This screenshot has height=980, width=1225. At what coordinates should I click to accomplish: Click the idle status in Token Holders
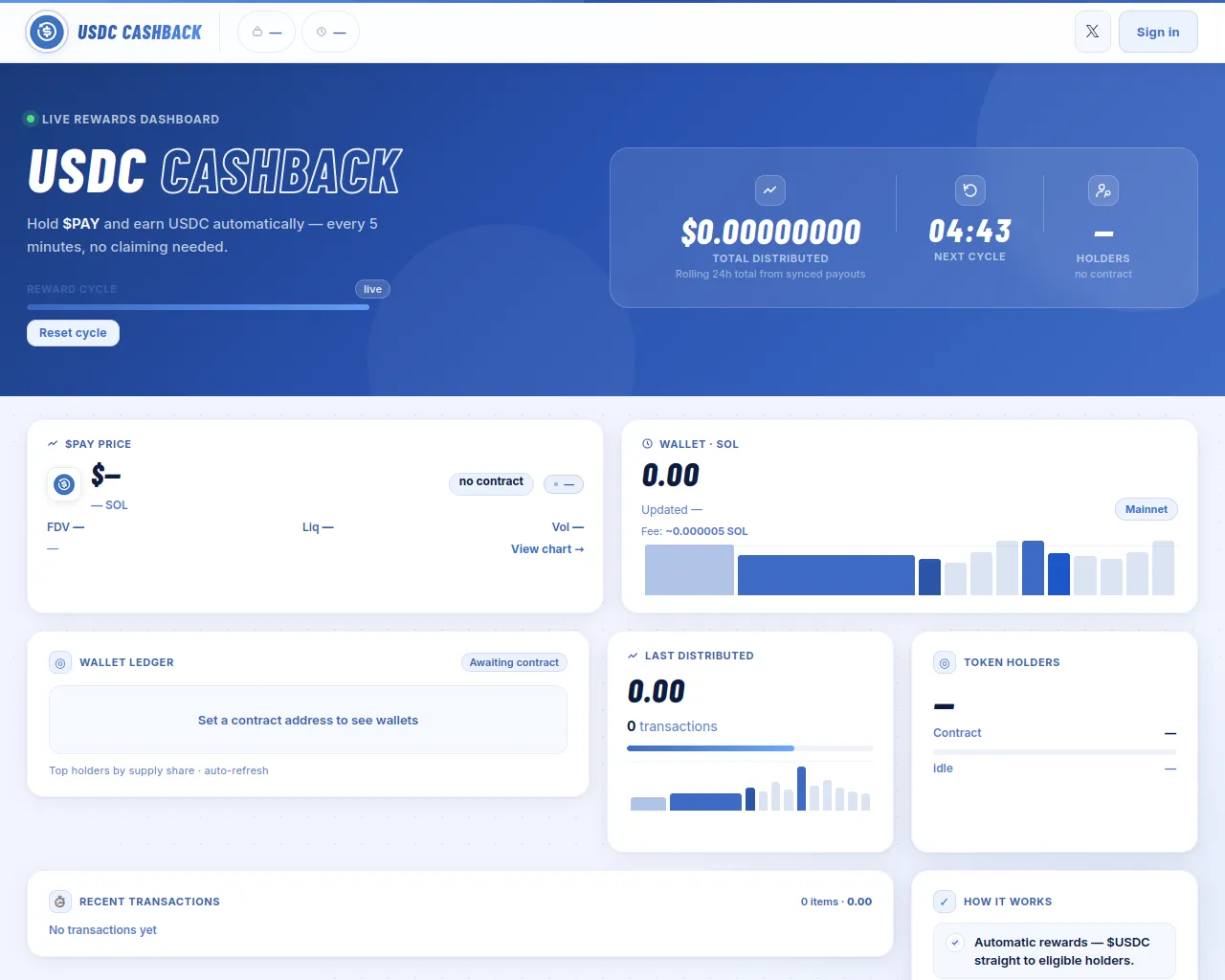943,768
